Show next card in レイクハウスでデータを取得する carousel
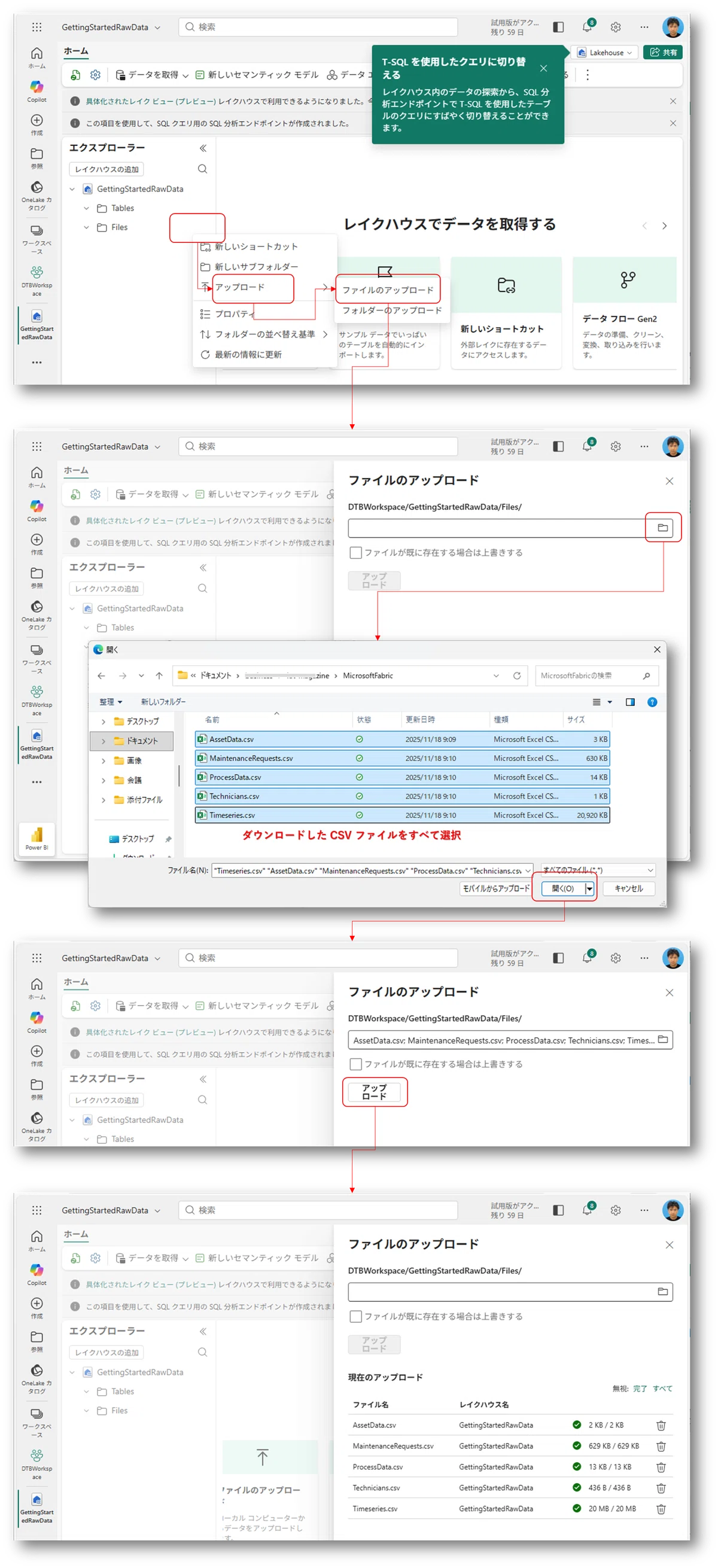718x1568 pixels. click(x=664, y=226)
